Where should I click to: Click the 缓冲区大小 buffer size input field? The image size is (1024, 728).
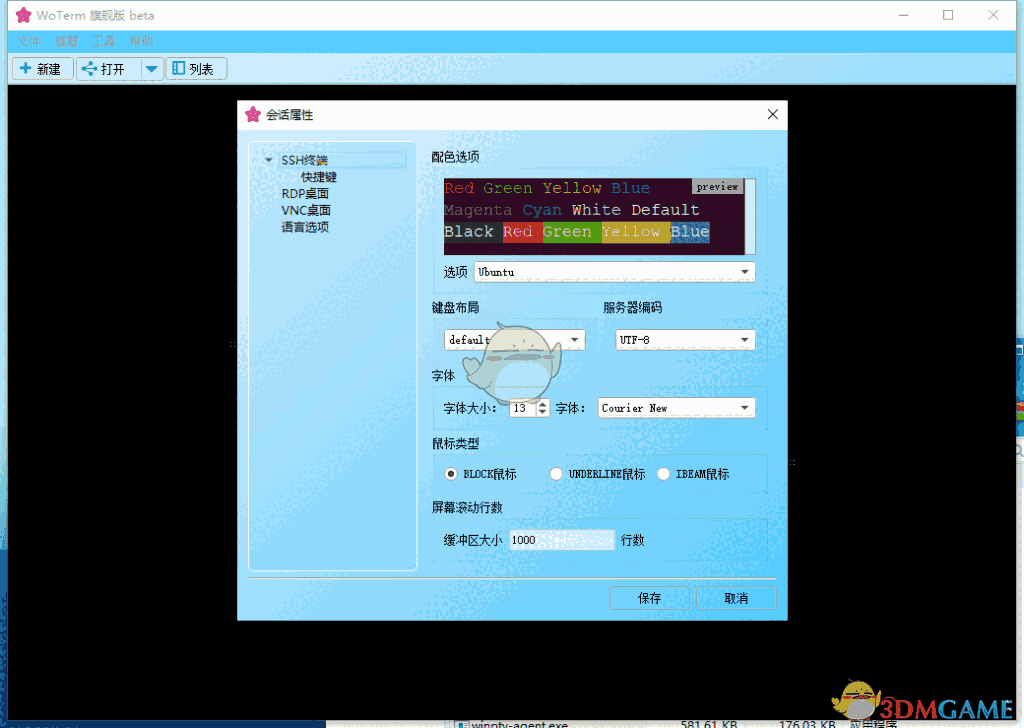[x=562, y=539]
